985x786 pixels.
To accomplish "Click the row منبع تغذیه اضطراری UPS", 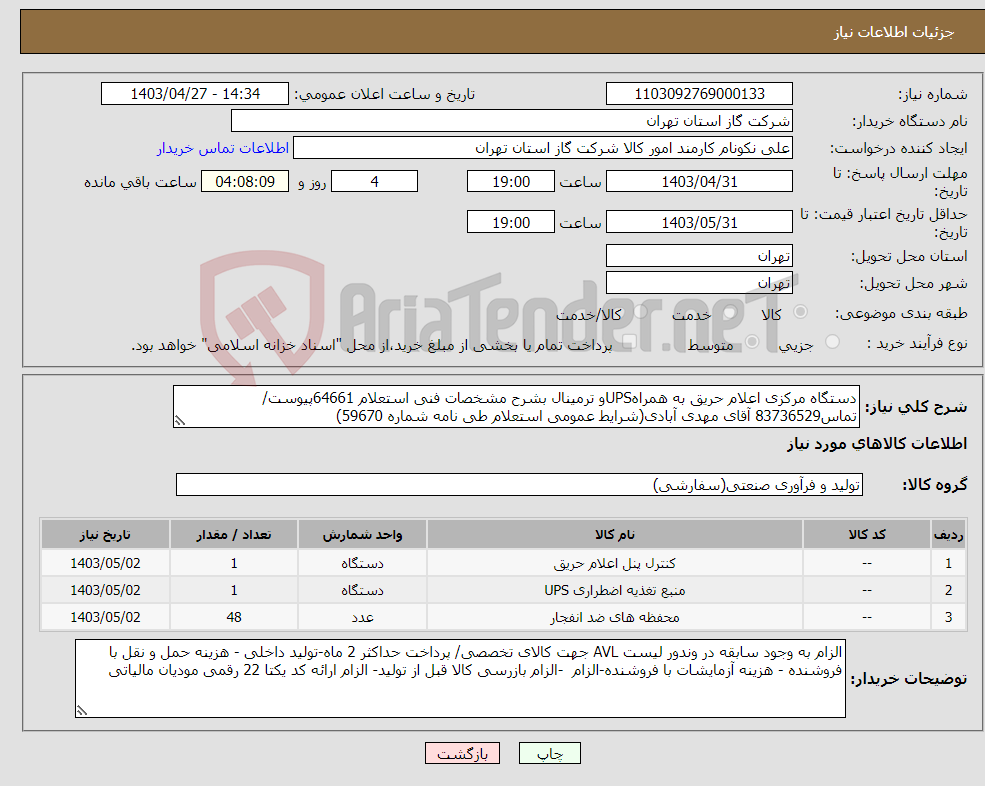I will pyautogui.click(x=503, y=590).
